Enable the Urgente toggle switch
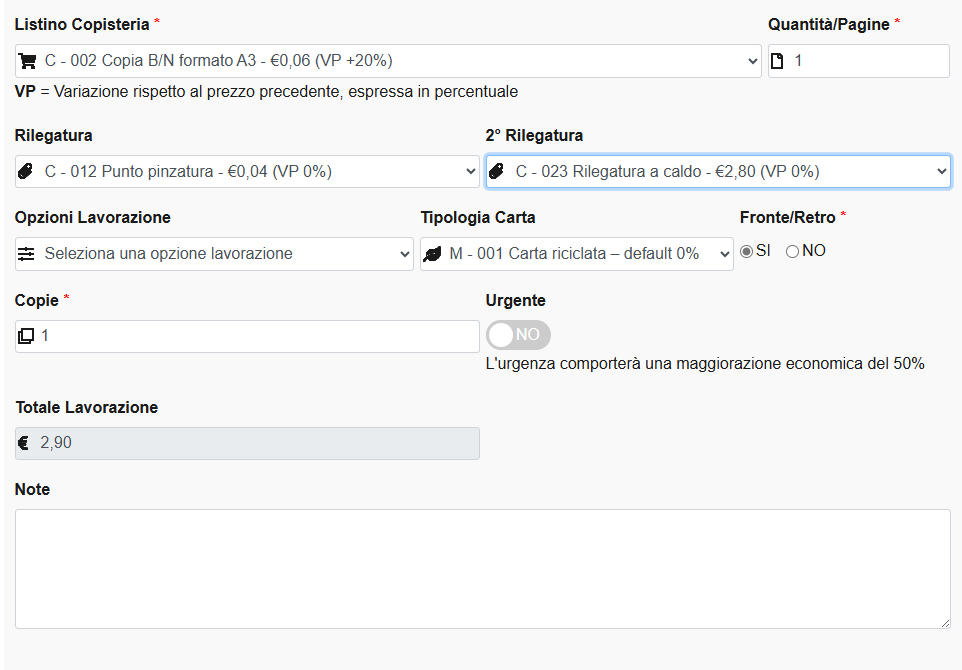The image size is (962, 670). pos(518,335)
